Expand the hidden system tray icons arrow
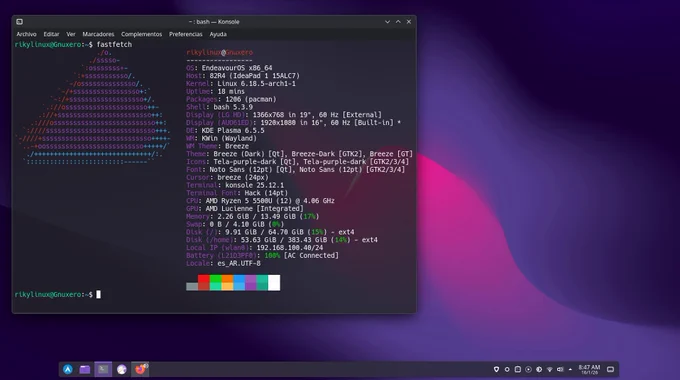Image resolution: width=680 pixels, height=380 pixels. (570, 370)
